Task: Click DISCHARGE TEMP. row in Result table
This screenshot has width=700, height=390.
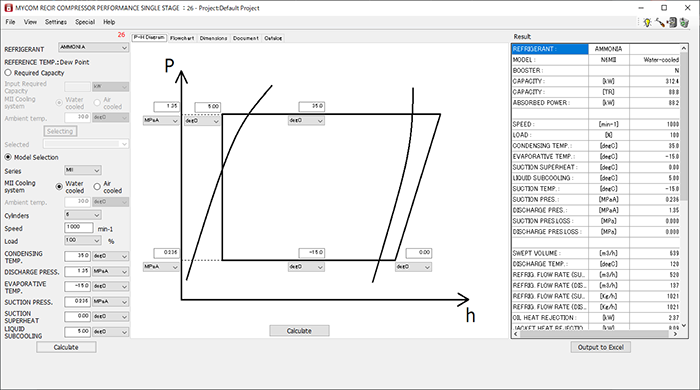Action: tap(596, 264)
